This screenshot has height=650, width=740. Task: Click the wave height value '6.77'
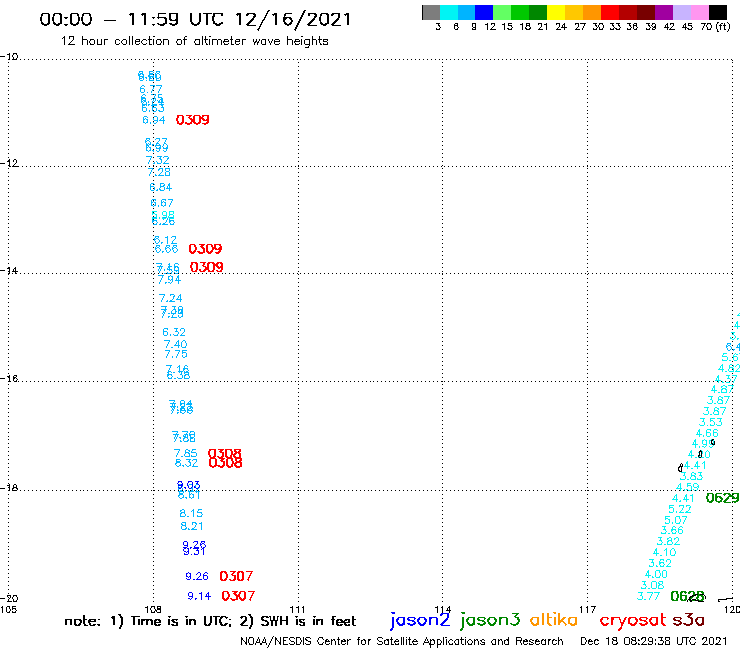tap(151, 89)
